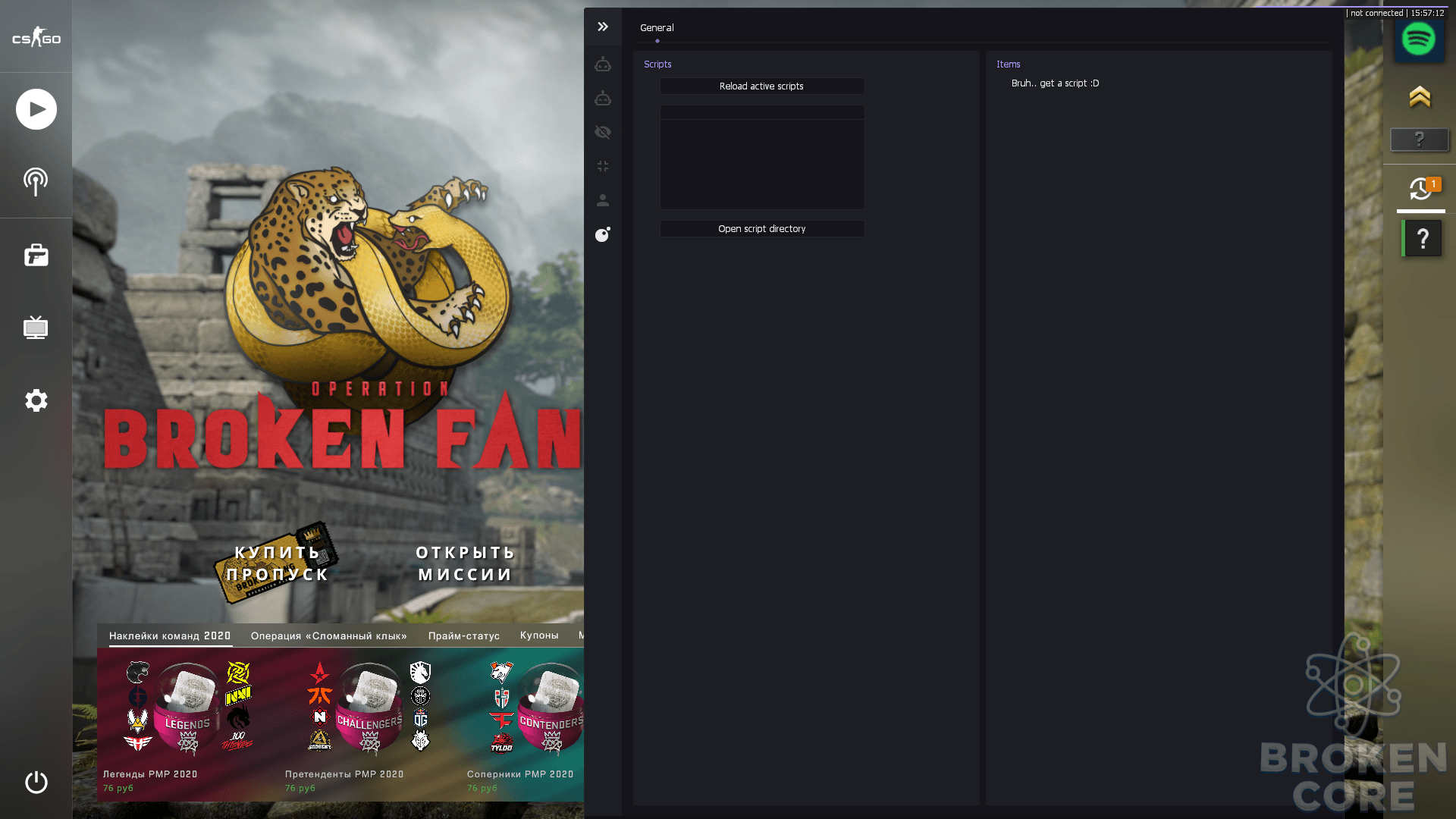
Task: Select Наклейки команд 2020 store tab
Action: [x=170, y=636]
